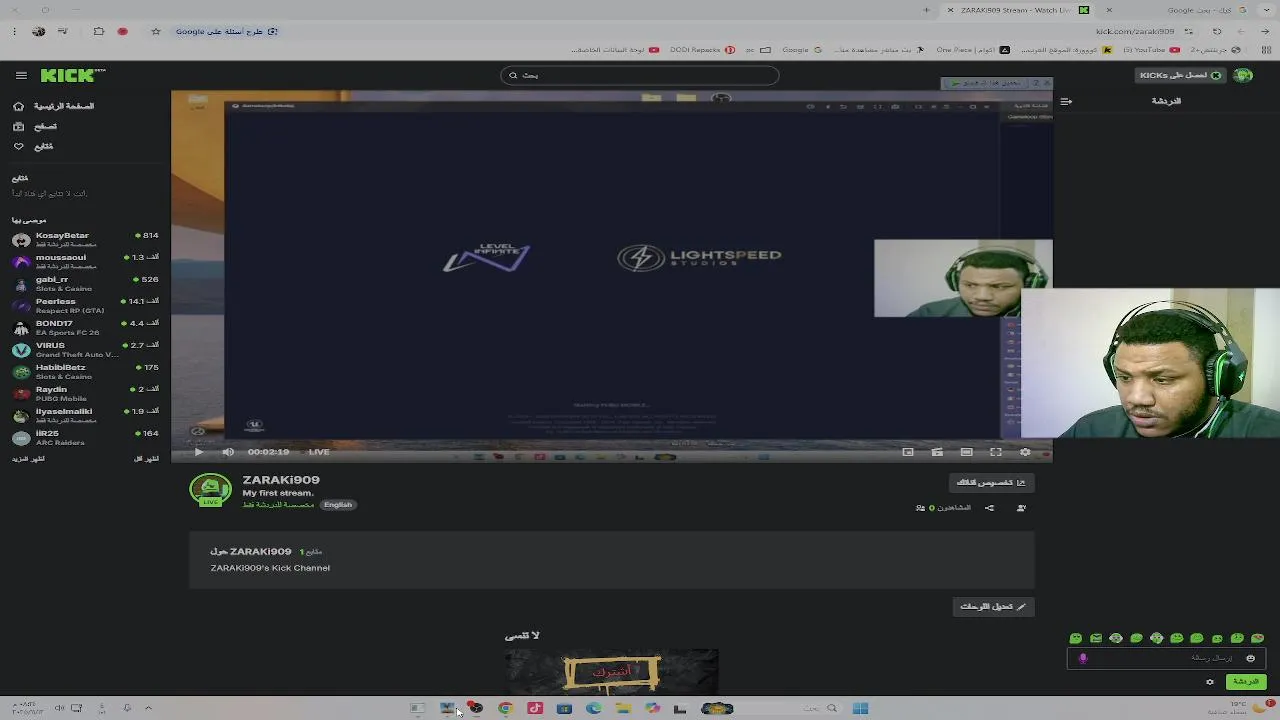
Task: Click the Ask Google button in toolbar
Action: click(227, 31)
